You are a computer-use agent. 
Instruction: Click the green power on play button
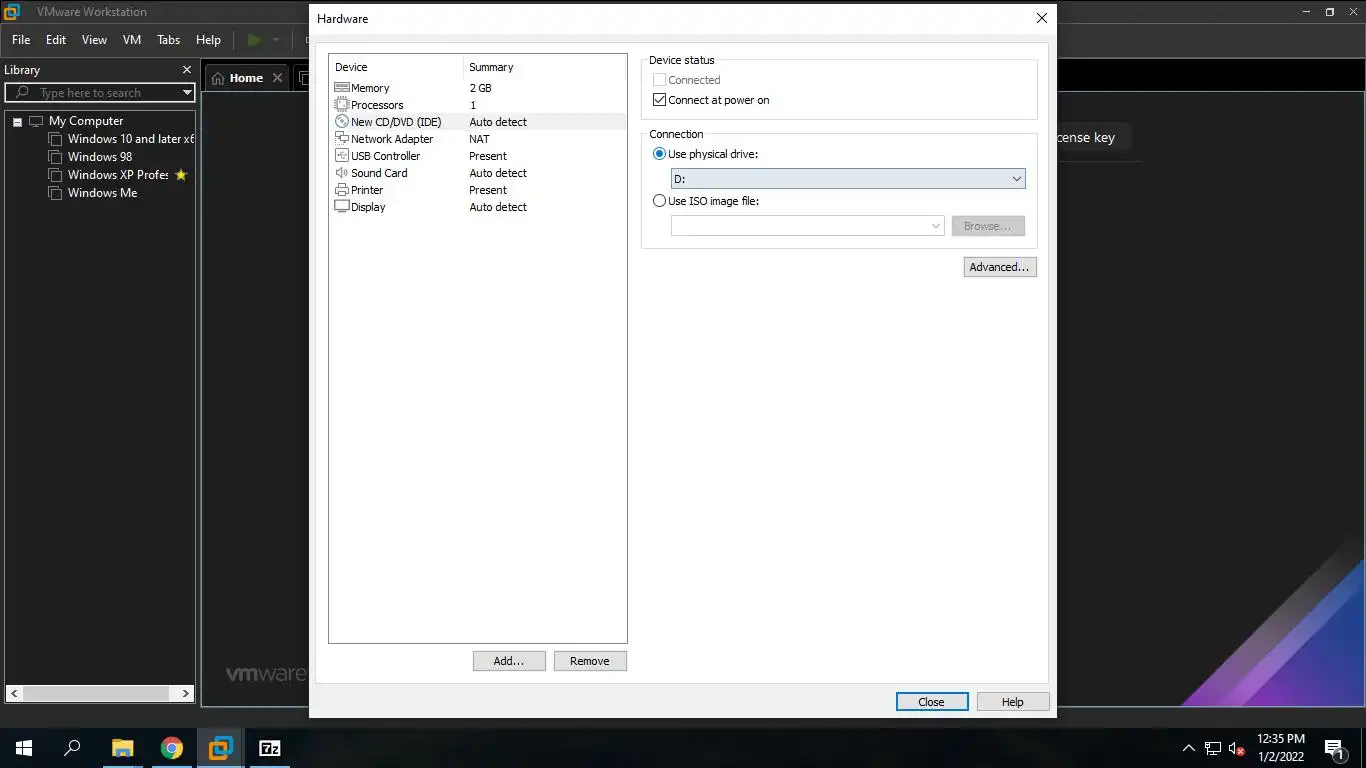(254, 40)
